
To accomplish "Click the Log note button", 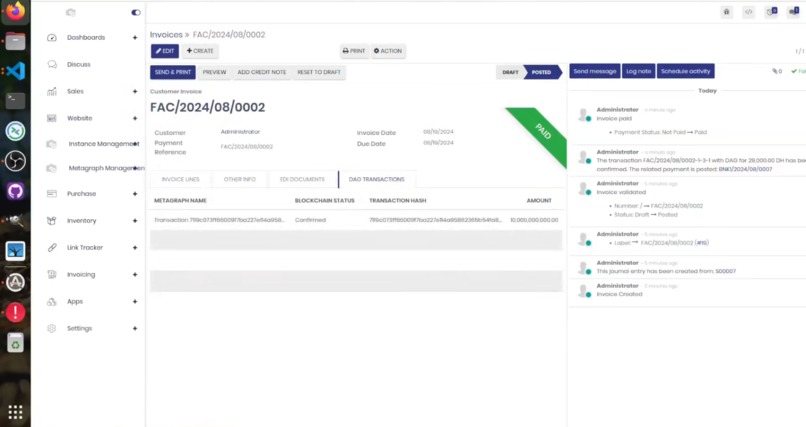I will coord(639,71).
